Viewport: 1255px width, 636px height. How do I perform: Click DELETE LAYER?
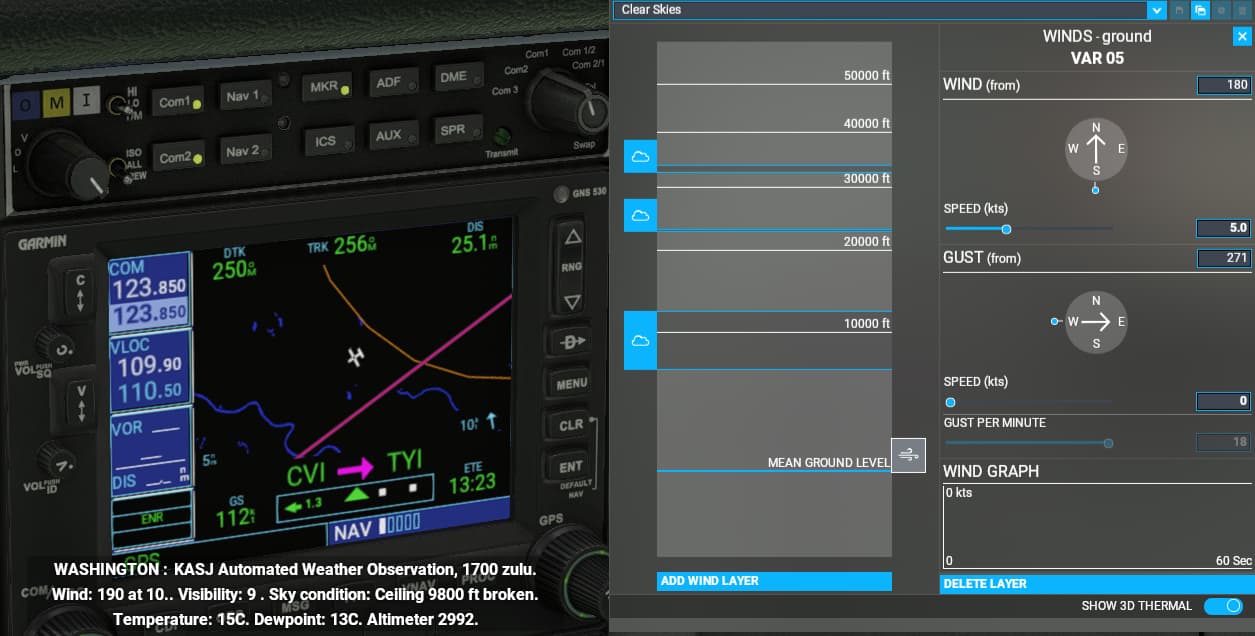pyautogui.click(x=1097, y=583)
